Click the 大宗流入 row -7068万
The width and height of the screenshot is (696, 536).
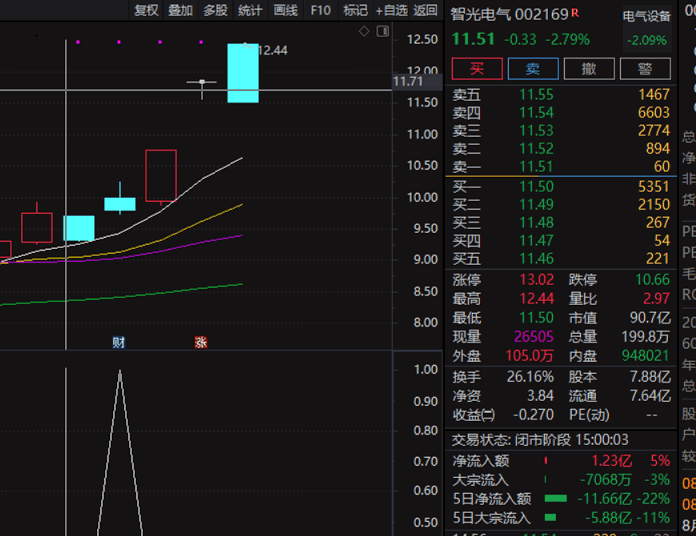[x=561, y=480]
